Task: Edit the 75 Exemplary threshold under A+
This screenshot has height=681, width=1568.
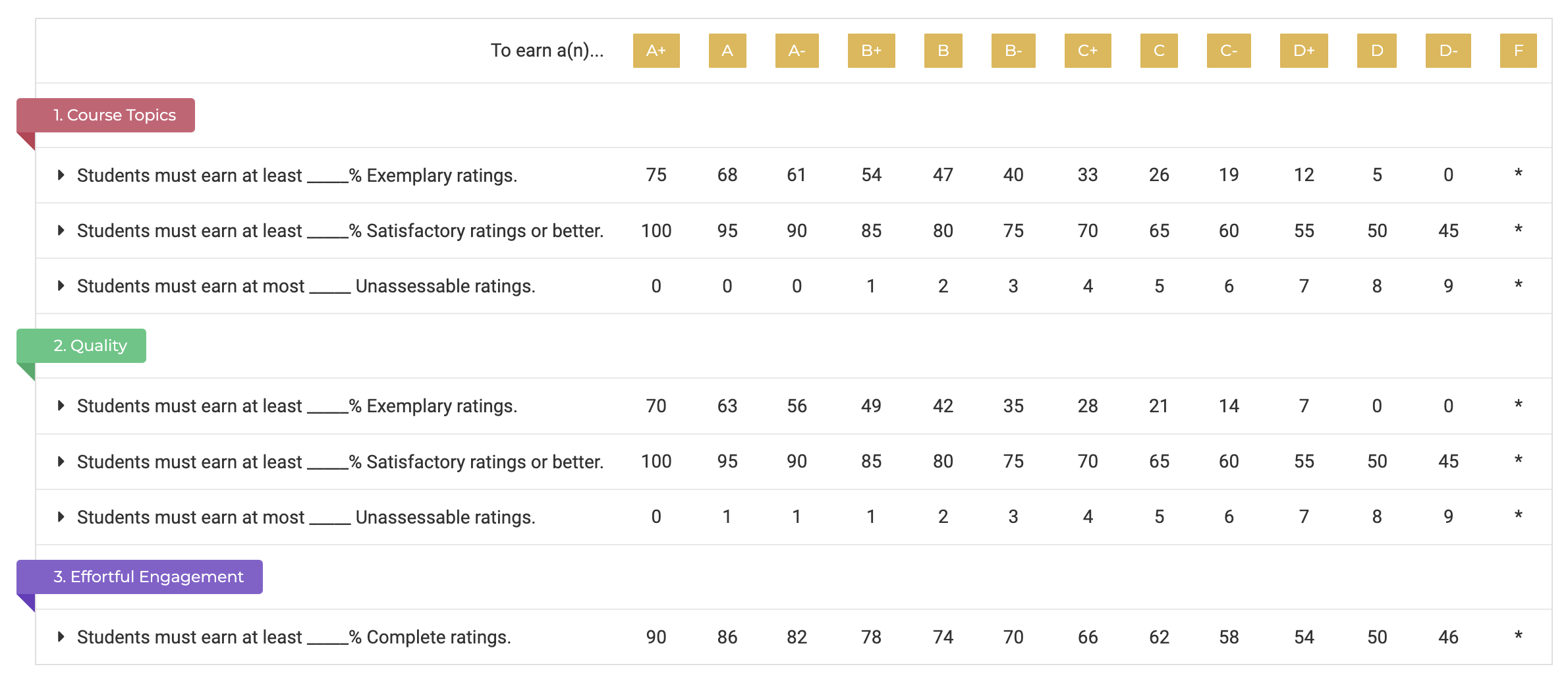Action: click(x=656, y=175)
